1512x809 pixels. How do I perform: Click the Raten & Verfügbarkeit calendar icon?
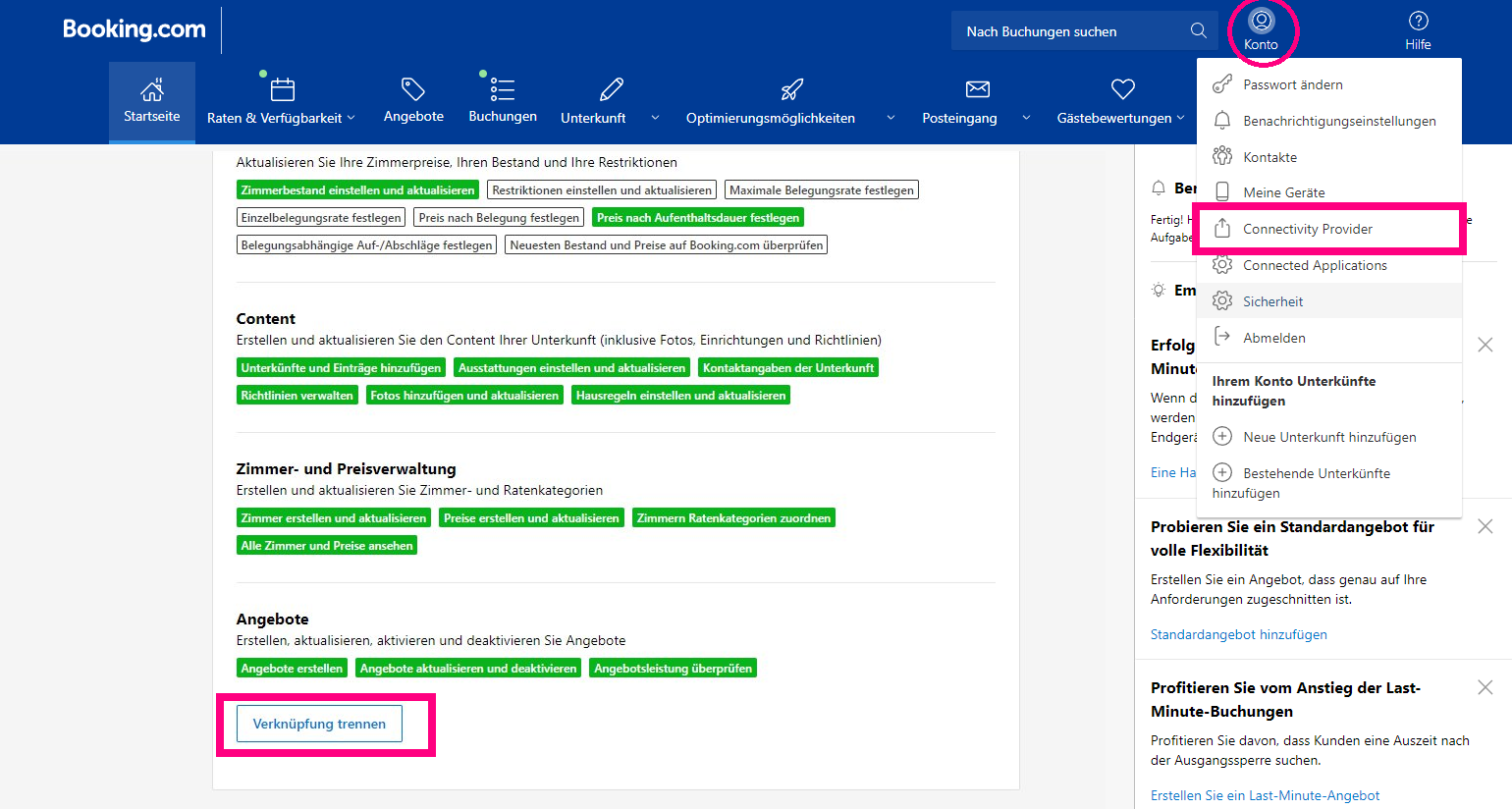(282, 89)
